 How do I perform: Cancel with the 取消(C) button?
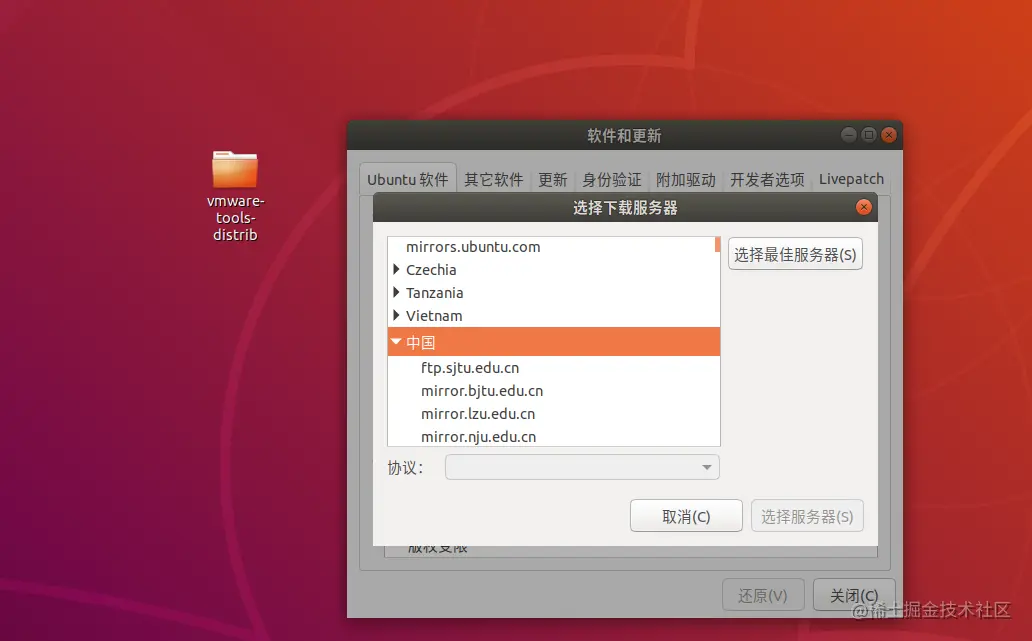686,516
